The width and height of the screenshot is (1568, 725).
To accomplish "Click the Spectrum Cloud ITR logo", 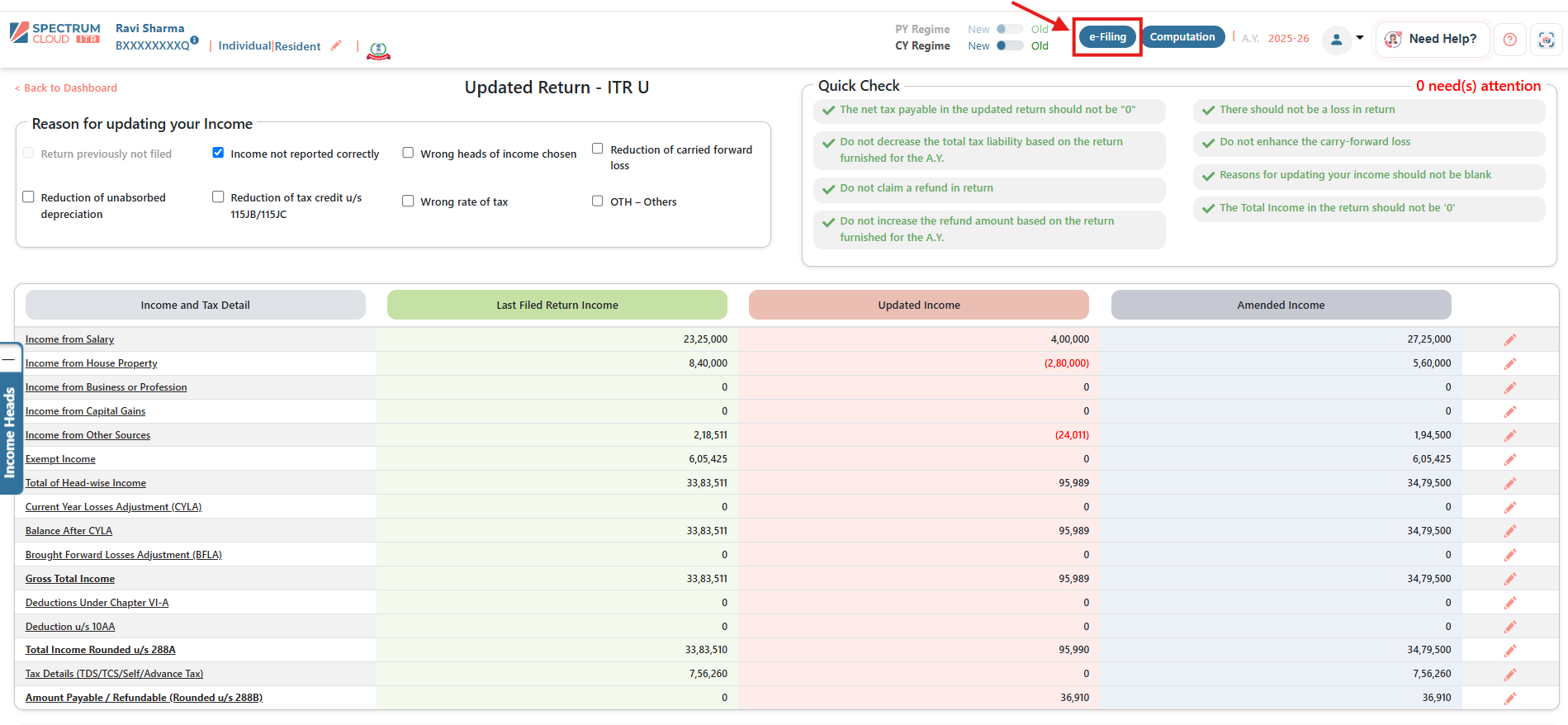I will tap(54, 33).
